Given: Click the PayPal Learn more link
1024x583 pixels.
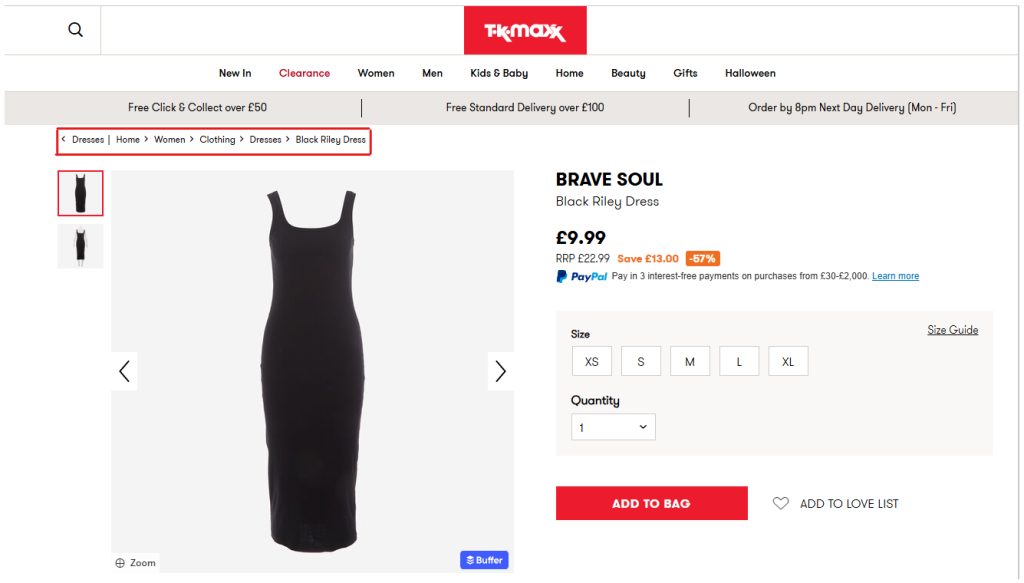Looking at the screenshot, I should 895,276.
